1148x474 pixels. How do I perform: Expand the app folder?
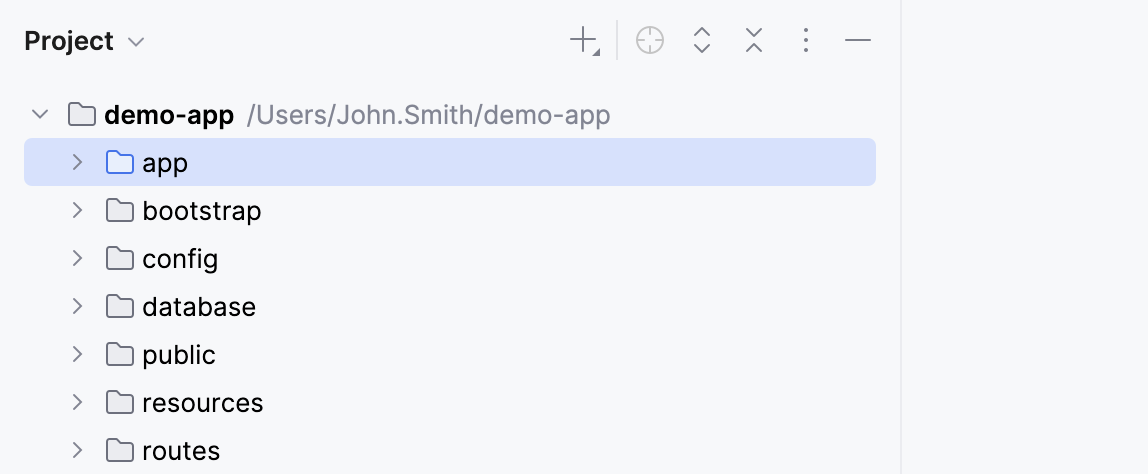click(x=77, y=162)
